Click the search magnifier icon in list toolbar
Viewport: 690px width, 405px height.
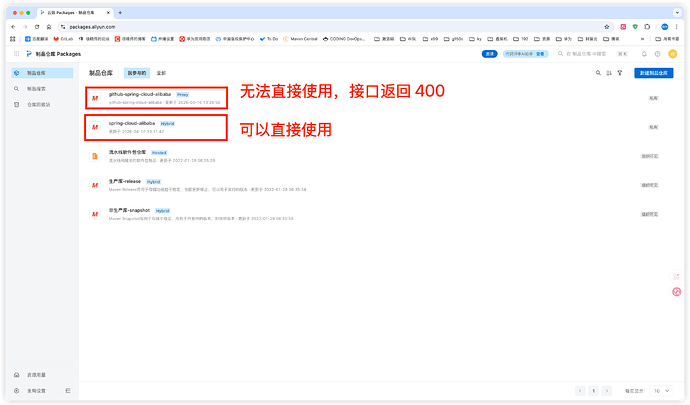598,73
